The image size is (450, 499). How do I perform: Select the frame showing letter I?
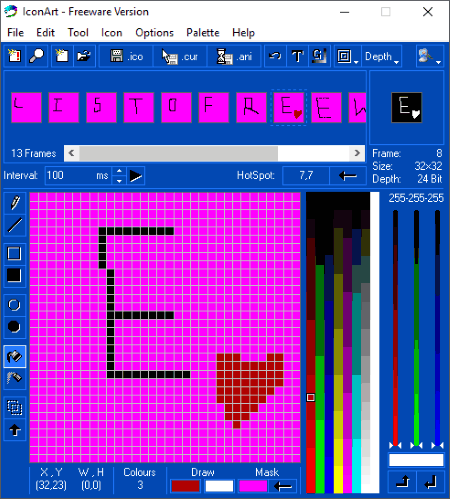64,107
